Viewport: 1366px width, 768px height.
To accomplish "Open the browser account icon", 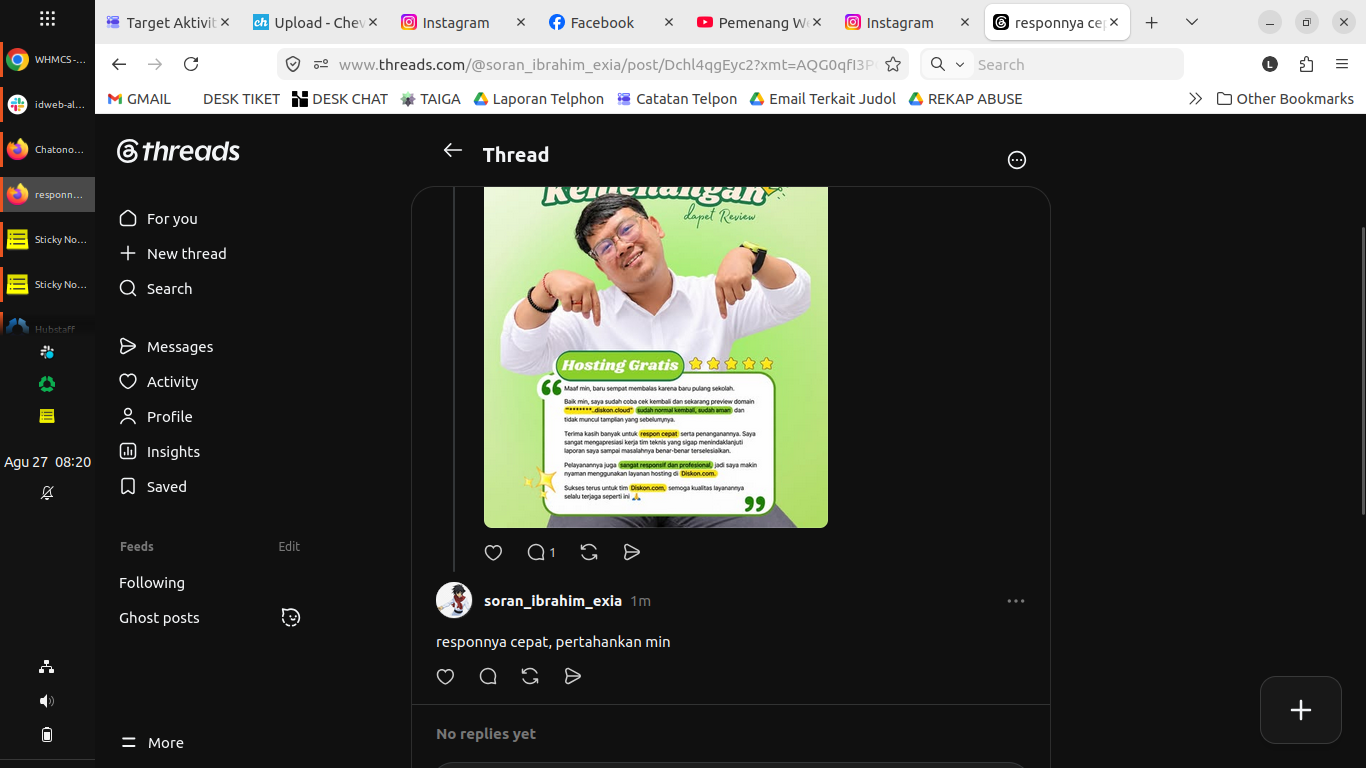I will point(1270,64).
